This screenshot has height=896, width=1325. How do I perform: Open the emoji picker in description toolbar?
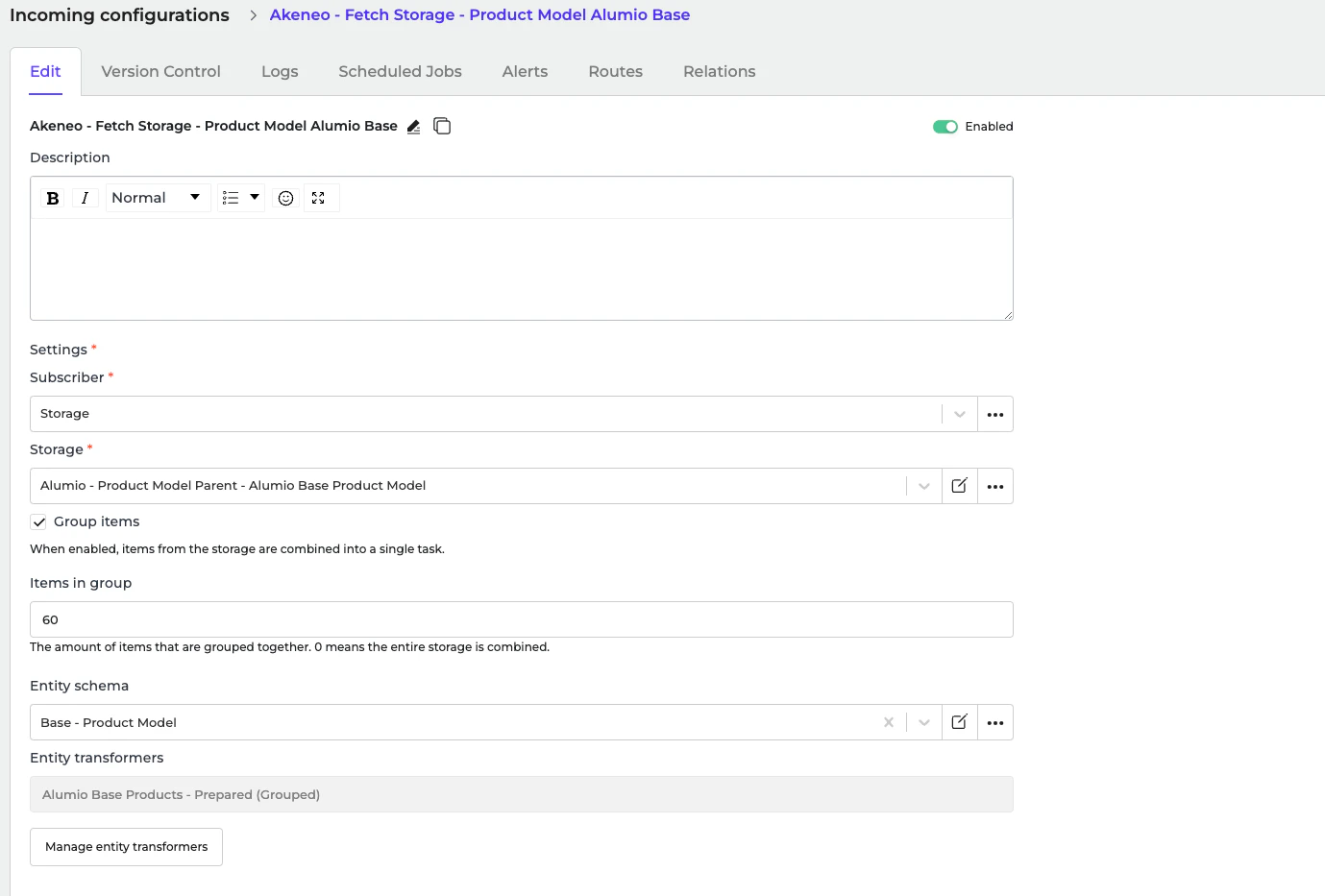(x=285, y=198)
